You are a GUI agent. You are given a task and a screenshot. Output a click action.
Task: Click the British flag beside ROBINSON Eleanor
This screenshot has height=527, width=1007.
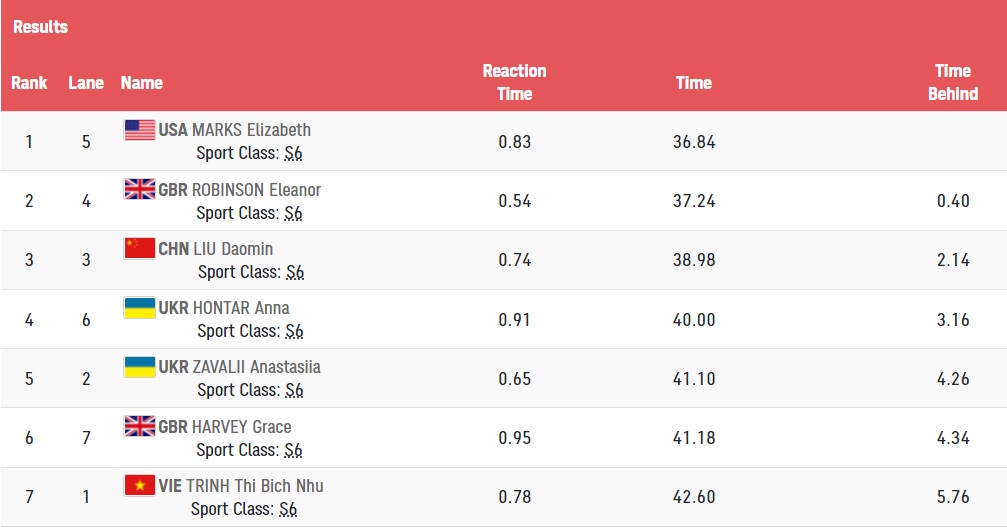click(139, 189)
